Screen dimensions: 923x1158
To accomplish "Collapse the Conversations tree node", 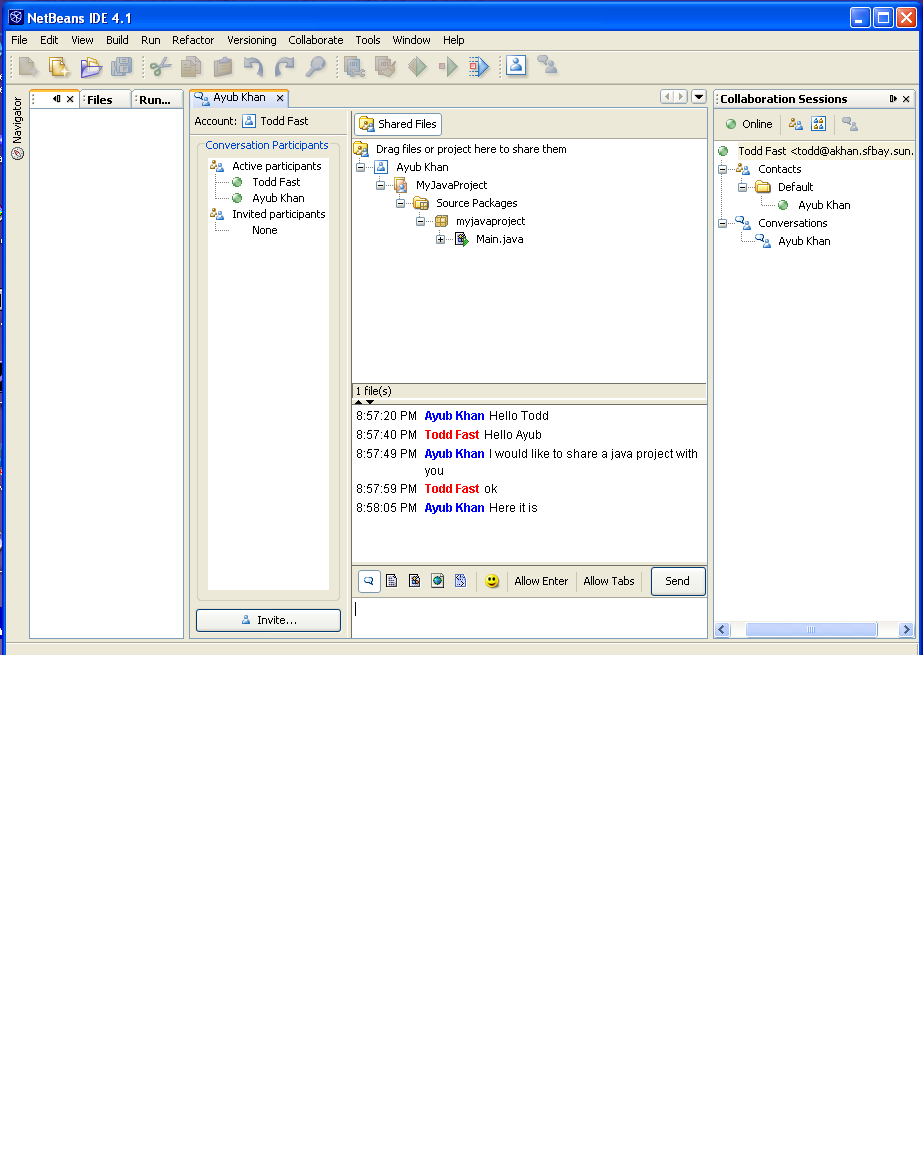I will (722, 223).
